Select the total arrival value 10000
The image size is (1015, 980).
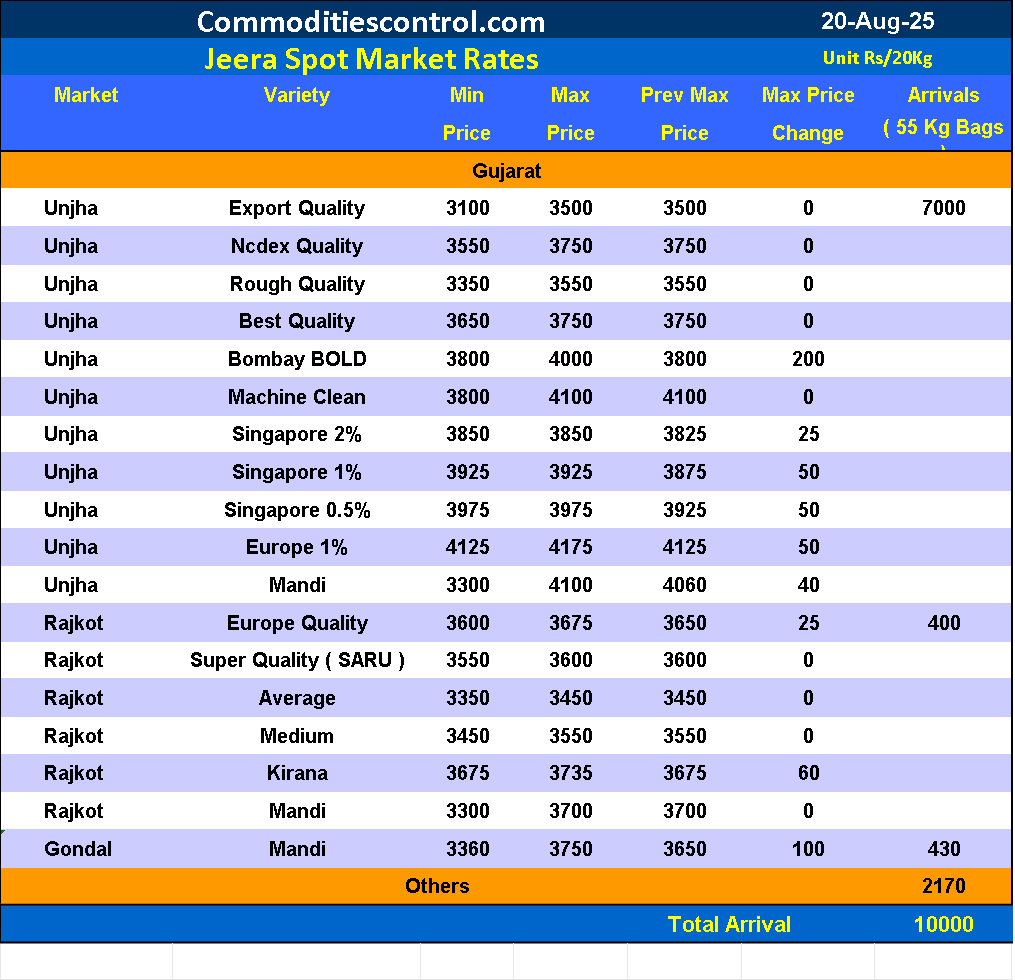click(943, 924)
